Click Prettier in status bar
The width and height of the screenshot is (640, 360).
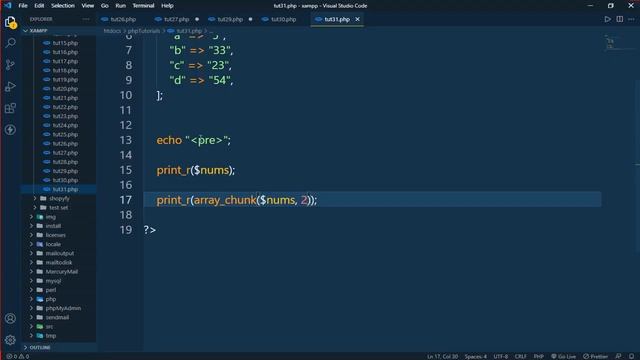coord(595,356)
